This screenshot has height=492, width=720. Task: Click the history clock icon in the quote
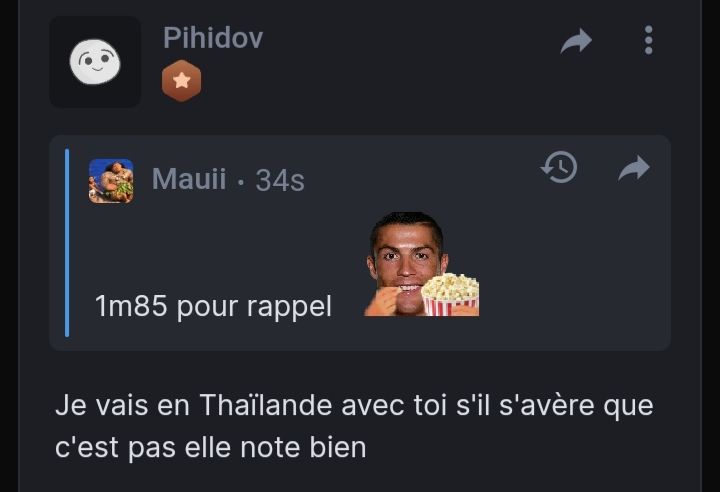tap(559, 167)
